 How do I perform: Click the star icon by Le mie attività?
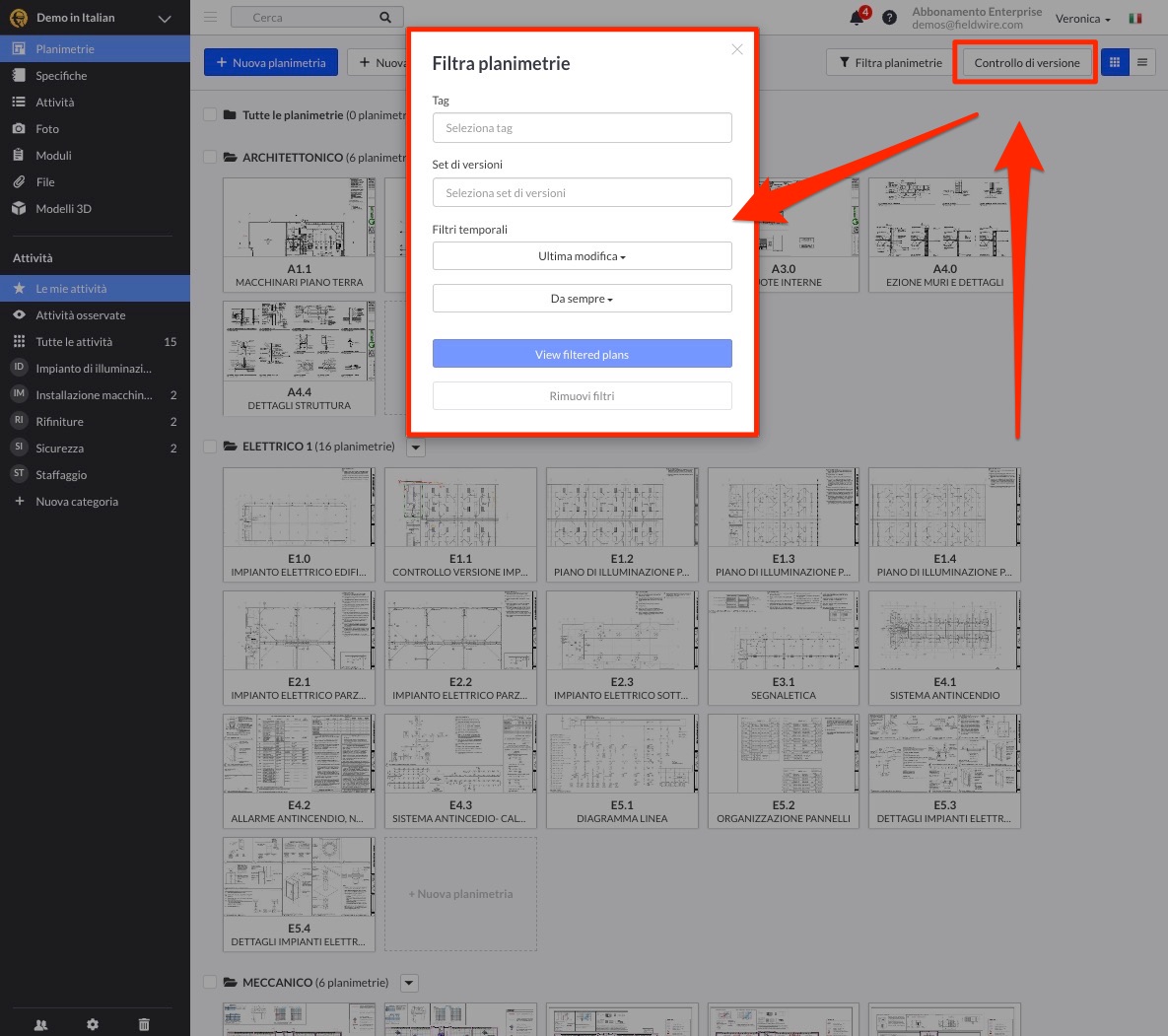pos(20,288)
